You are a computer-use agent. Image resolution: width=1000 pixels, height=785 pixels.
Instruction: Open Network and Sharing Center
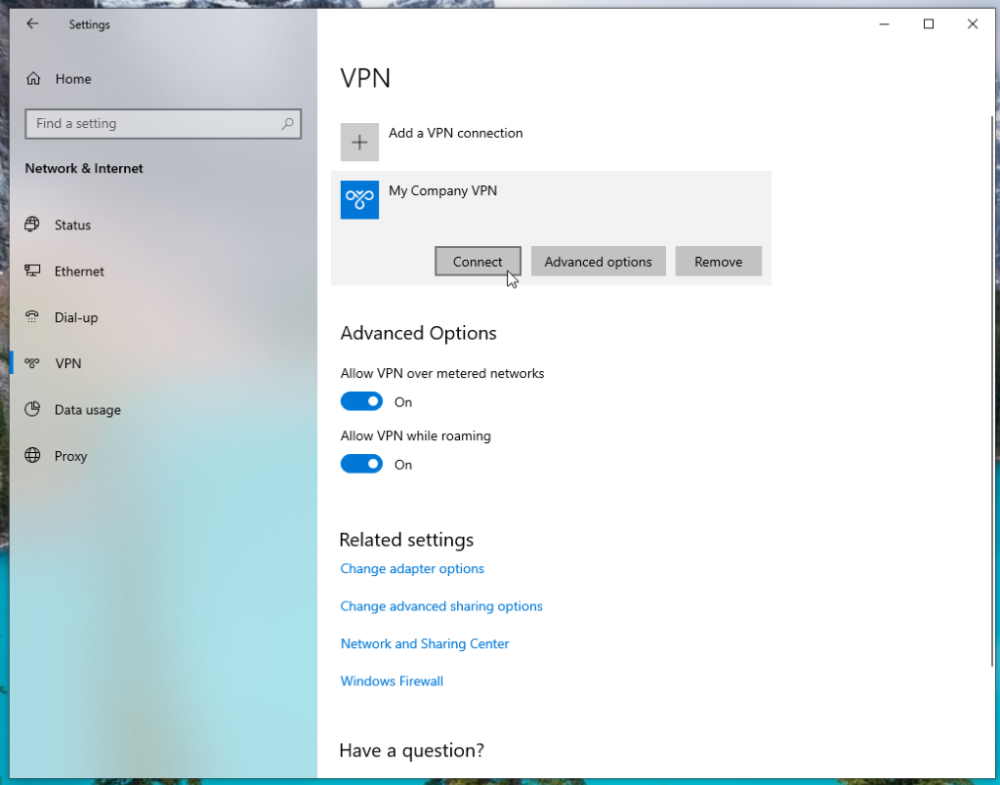click(424, 643)
